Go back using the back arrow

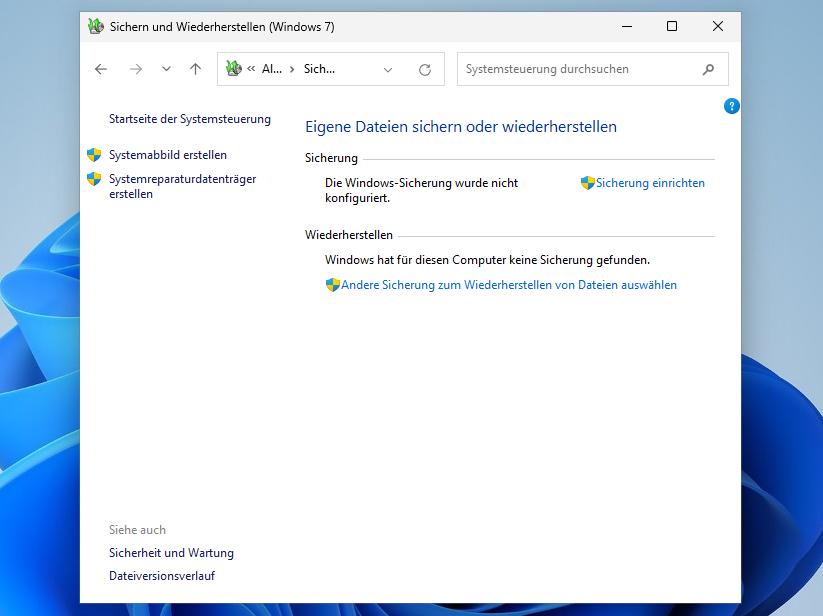point(100,69)
